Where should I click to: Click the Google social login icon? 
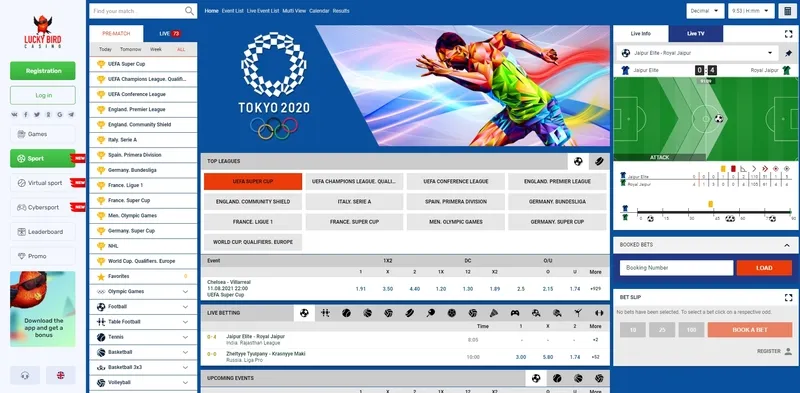pos(60,115)
